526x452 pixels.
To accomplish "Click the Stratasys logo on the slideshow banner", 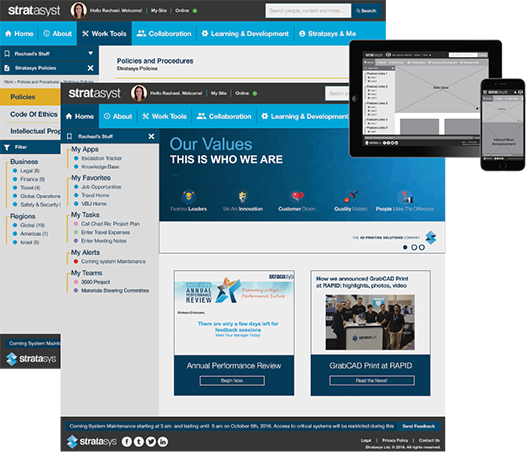I will point(431,238).
